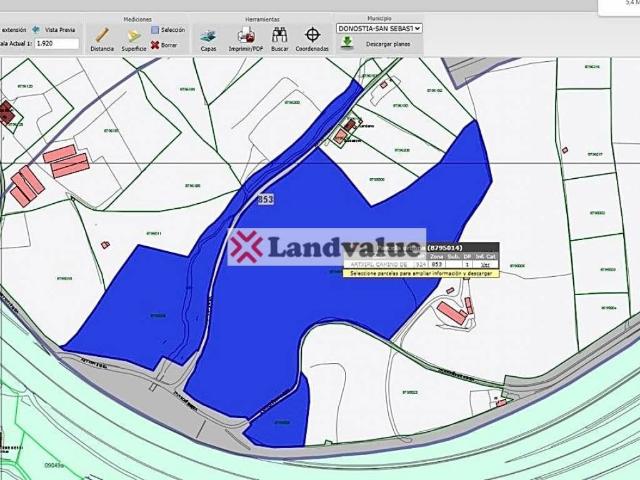
Task: Click the yellow Seleccione parcelas tooltip
Action: coord(421,273)
